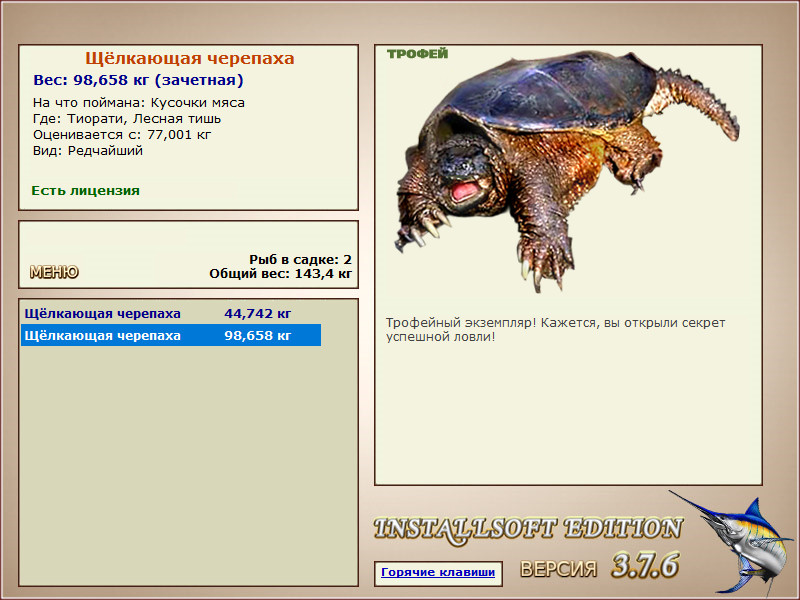Click the Где: Тиорати, Лесная тишь line
800x600 pixels.
point(127,119)
